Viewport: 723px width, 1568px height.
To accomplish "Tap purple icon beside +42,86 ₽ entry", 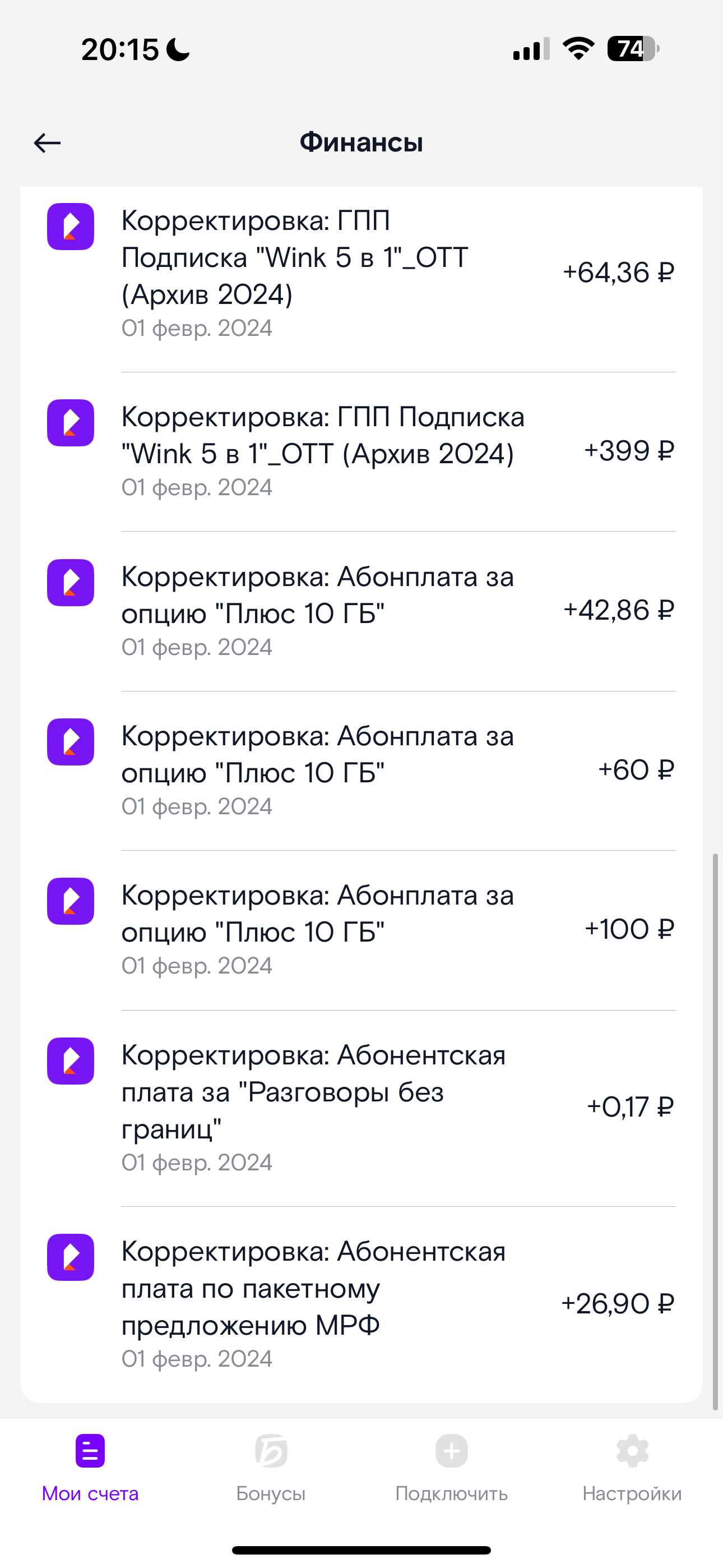I will tap(71, 583).
